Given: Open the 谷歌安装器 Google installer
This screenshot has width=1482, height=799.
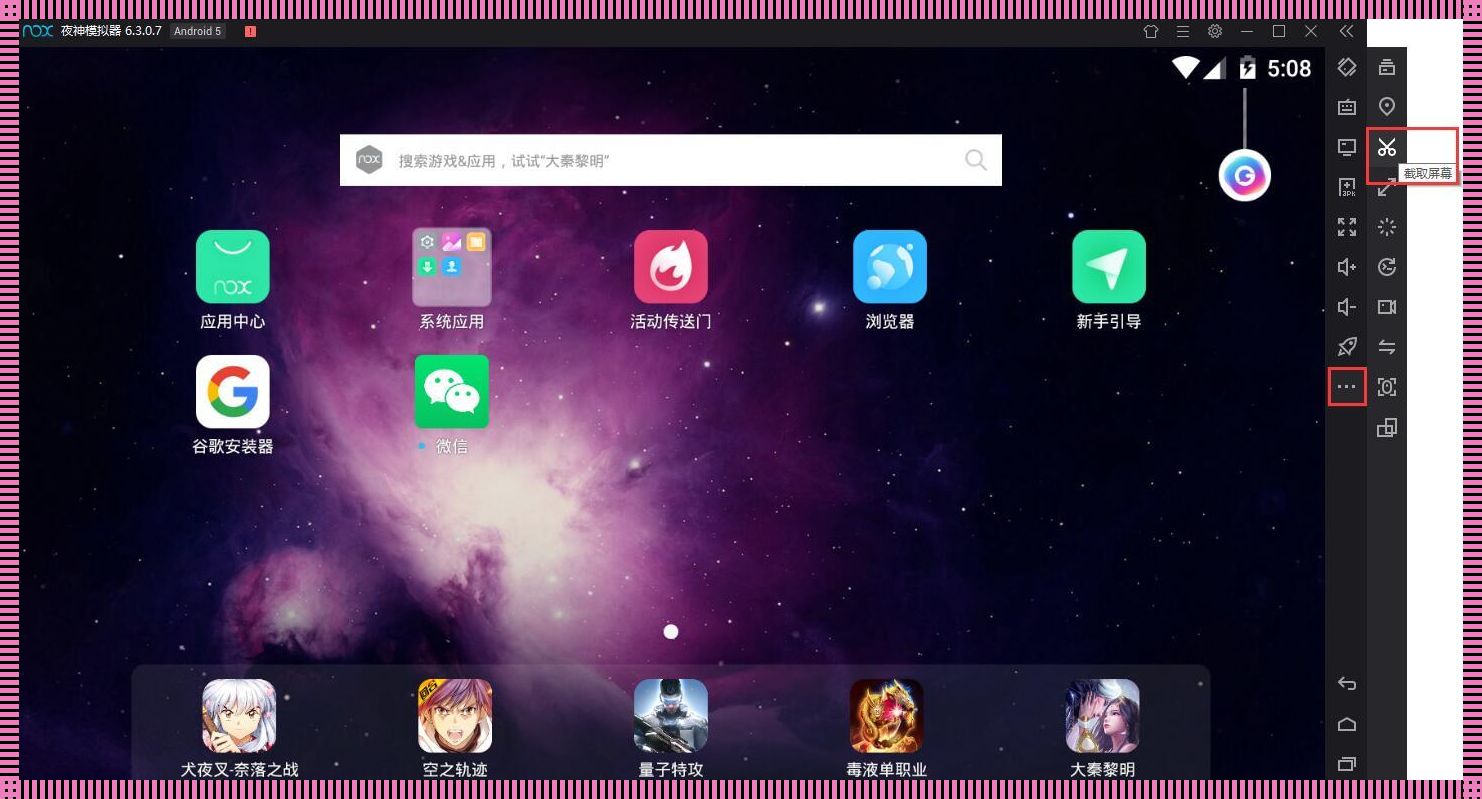Looking at the screenshot, I should [232, 392].
